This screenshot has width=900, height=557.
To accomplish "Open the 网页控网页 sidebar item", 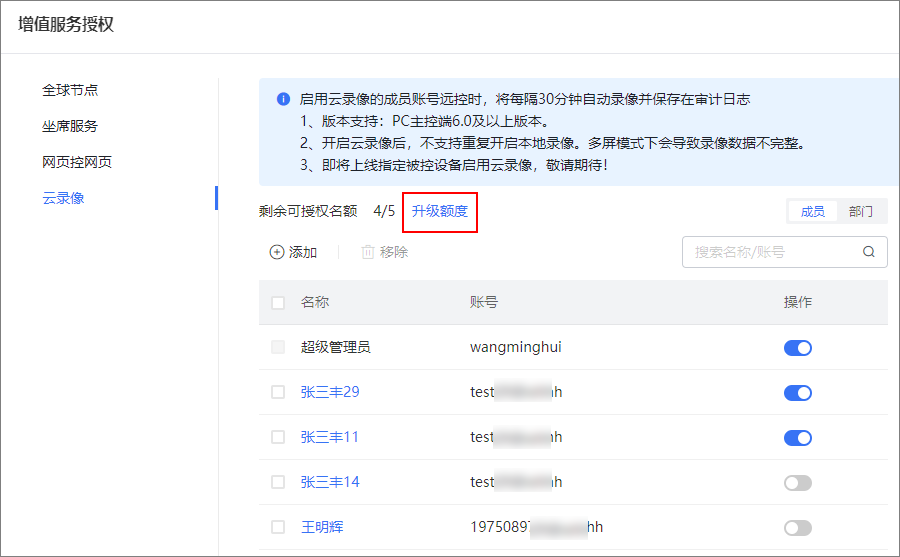I will tap(77, 162).
